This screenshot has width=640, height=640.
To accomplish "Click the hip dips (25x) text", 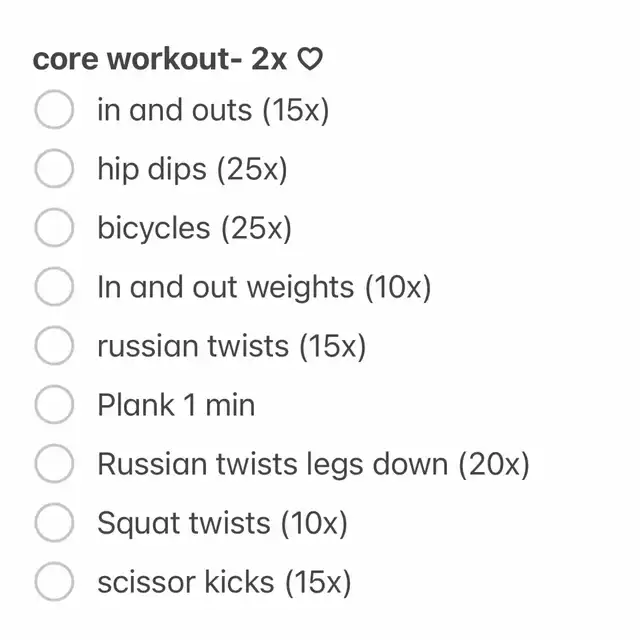I will click(x=192, y=170).
